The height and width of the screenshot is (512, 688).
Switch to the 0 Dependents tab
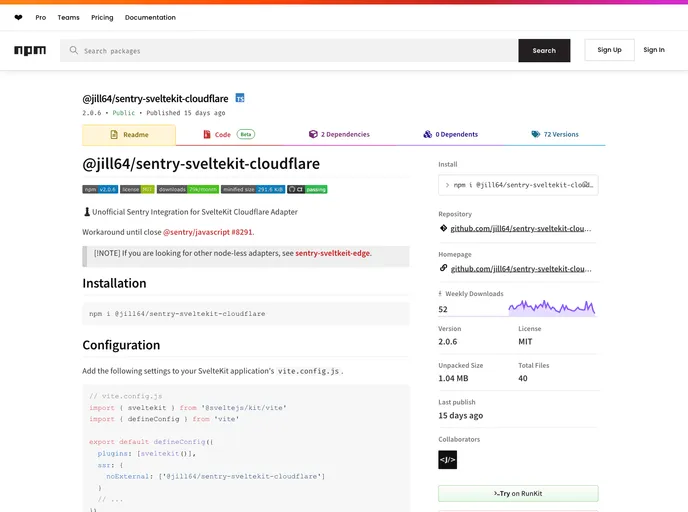tap(451, 134)
